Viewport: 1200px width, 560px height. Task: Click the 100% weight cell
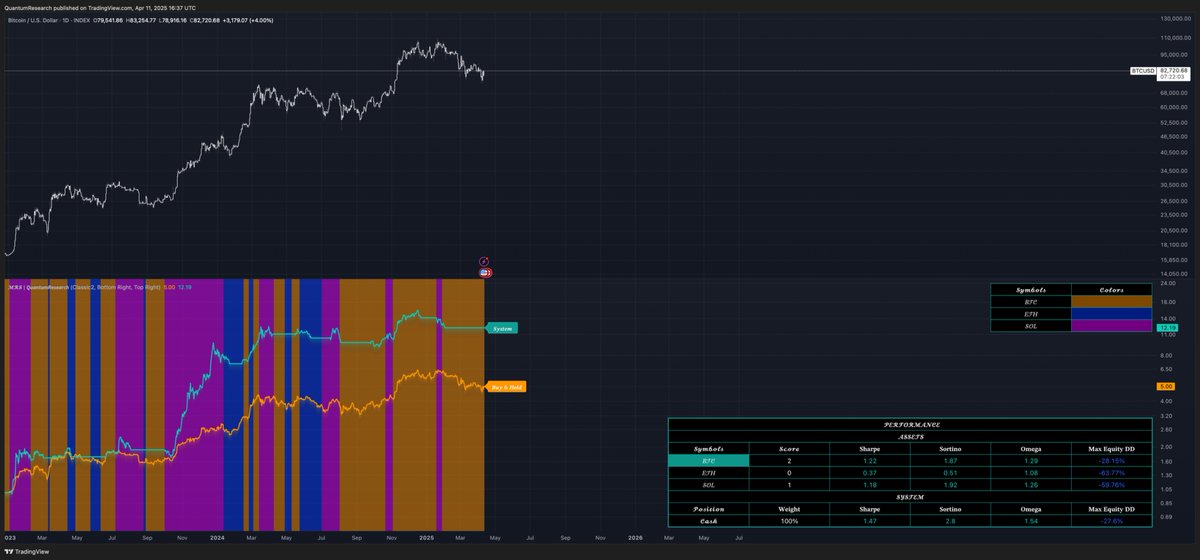point(788,521)
